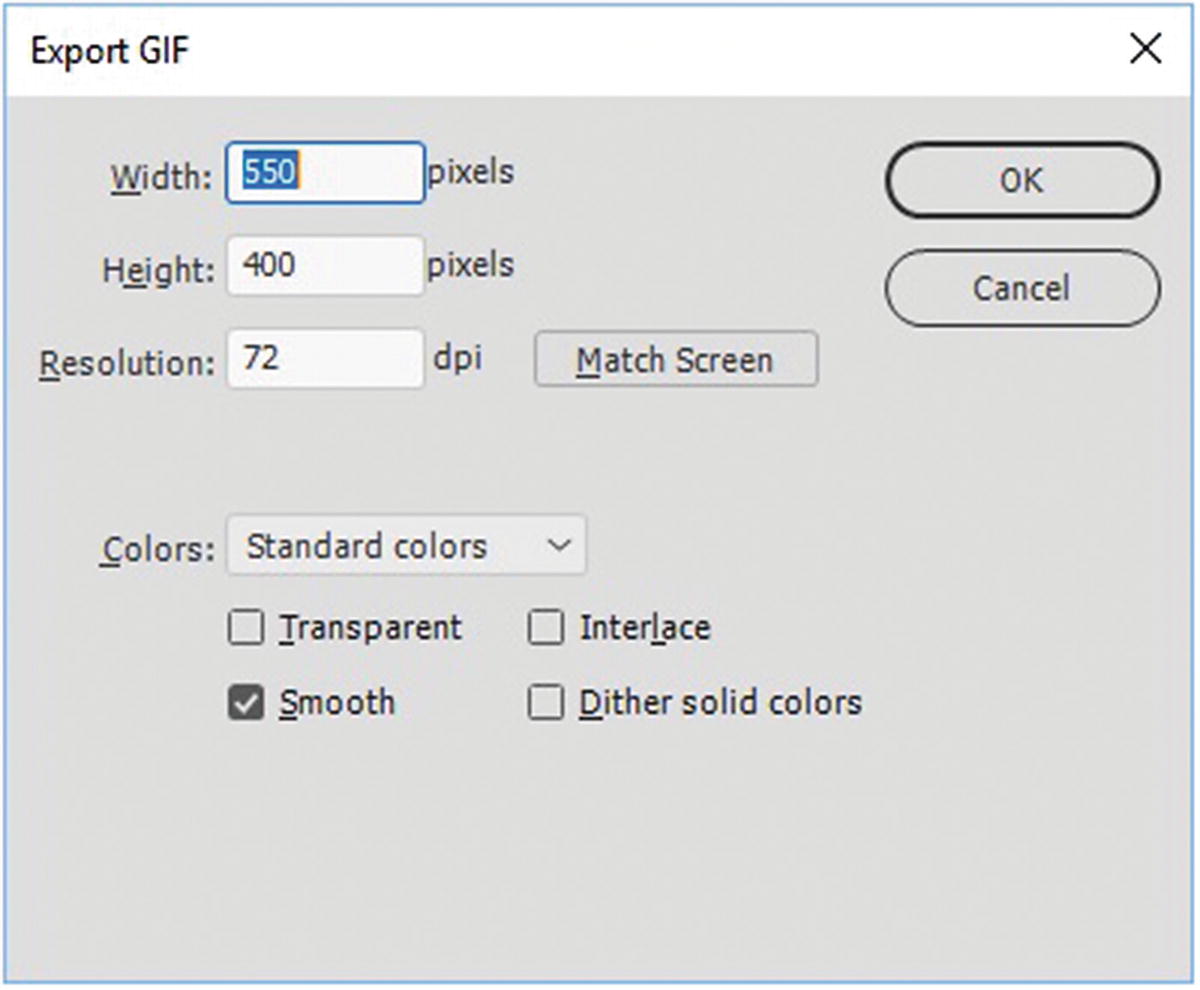Image resolution: width=1200 pixels, height=990 pixels.
Task: Enable the Transparent checkbox
Action: coord(246,629)
